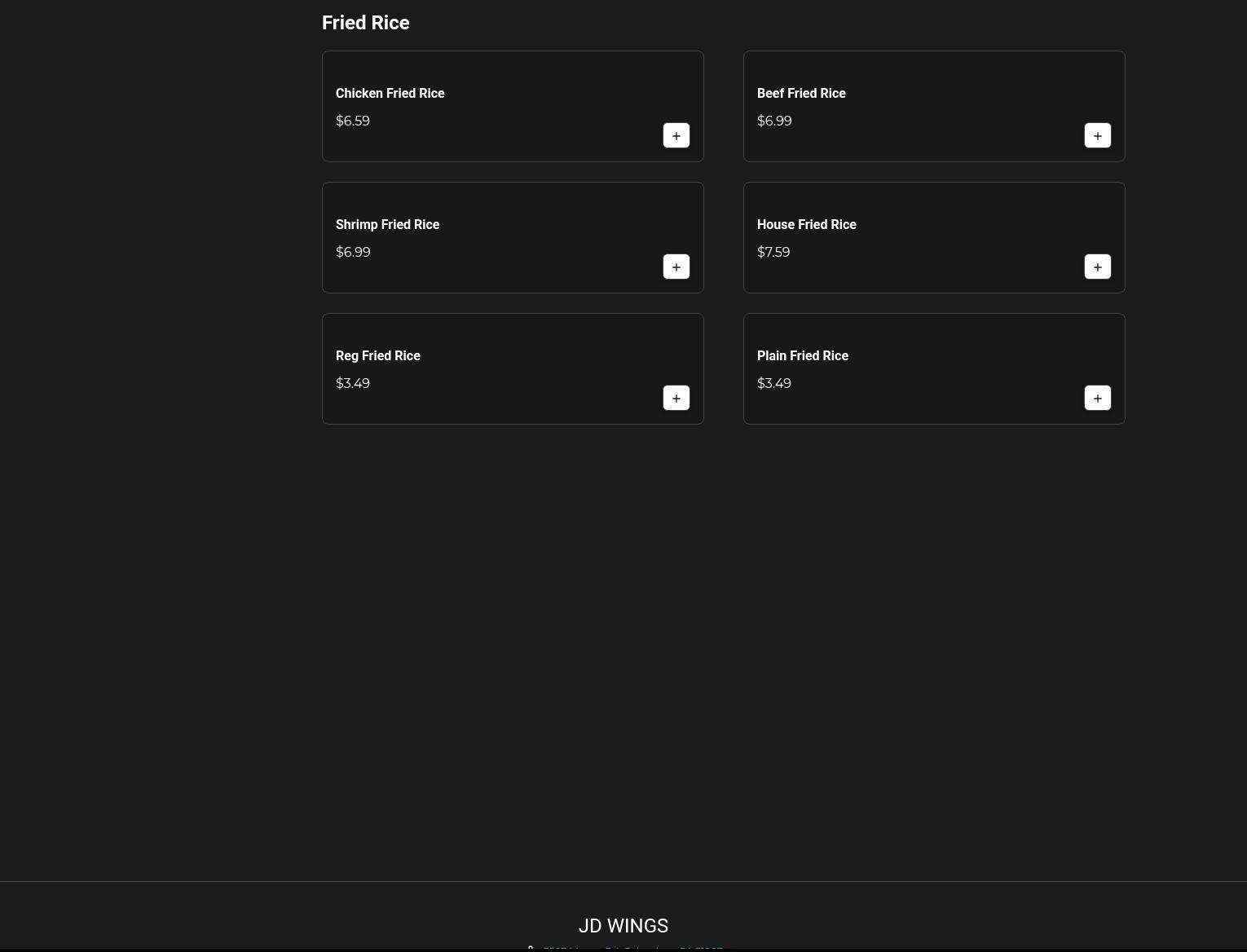Select the $6.99 price under Beef Fried Rice
1247x952 pixels.
click(774, 121)
